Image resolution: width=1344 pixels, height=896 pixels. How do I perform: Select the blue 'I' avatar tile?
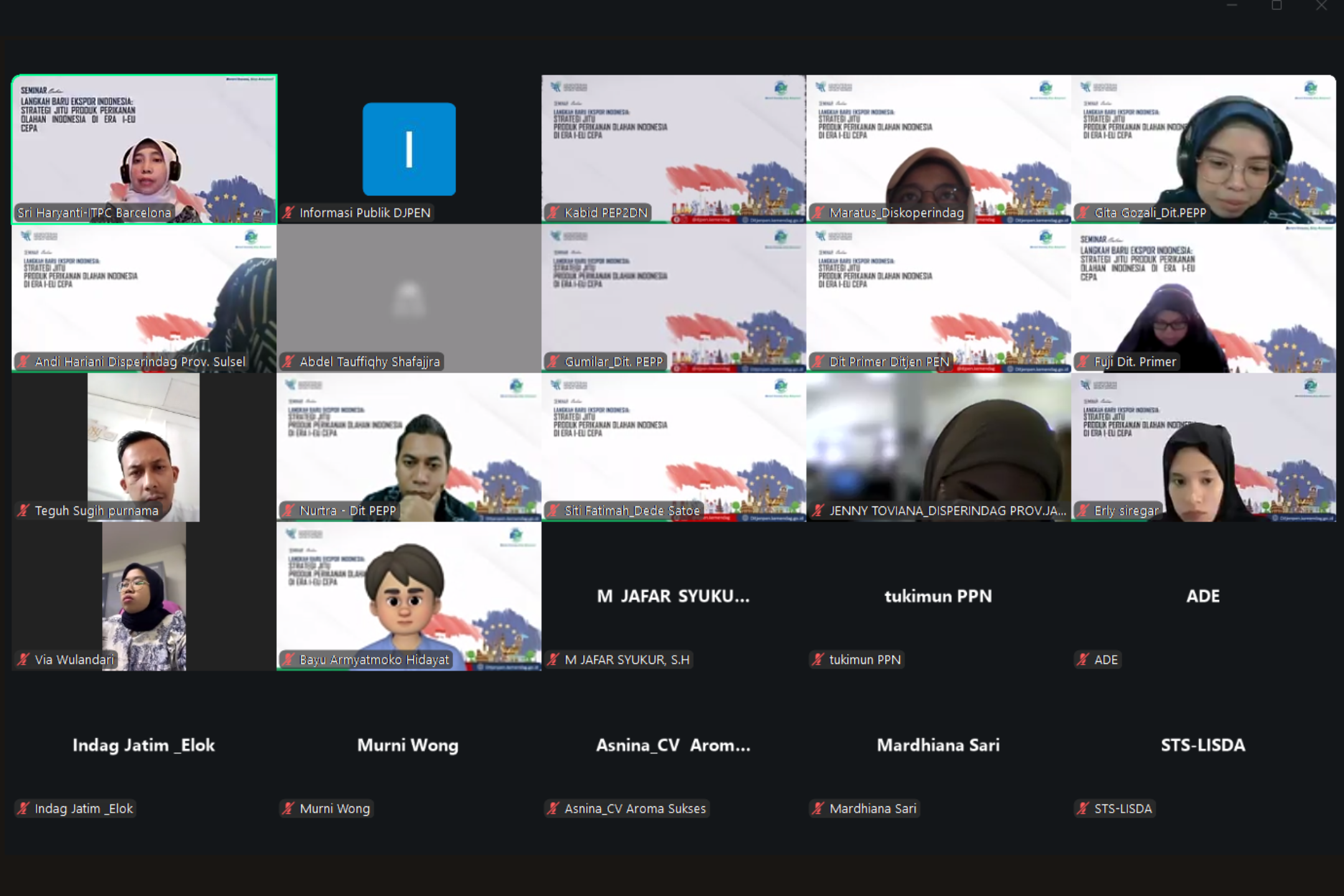(x=409, y=149)
